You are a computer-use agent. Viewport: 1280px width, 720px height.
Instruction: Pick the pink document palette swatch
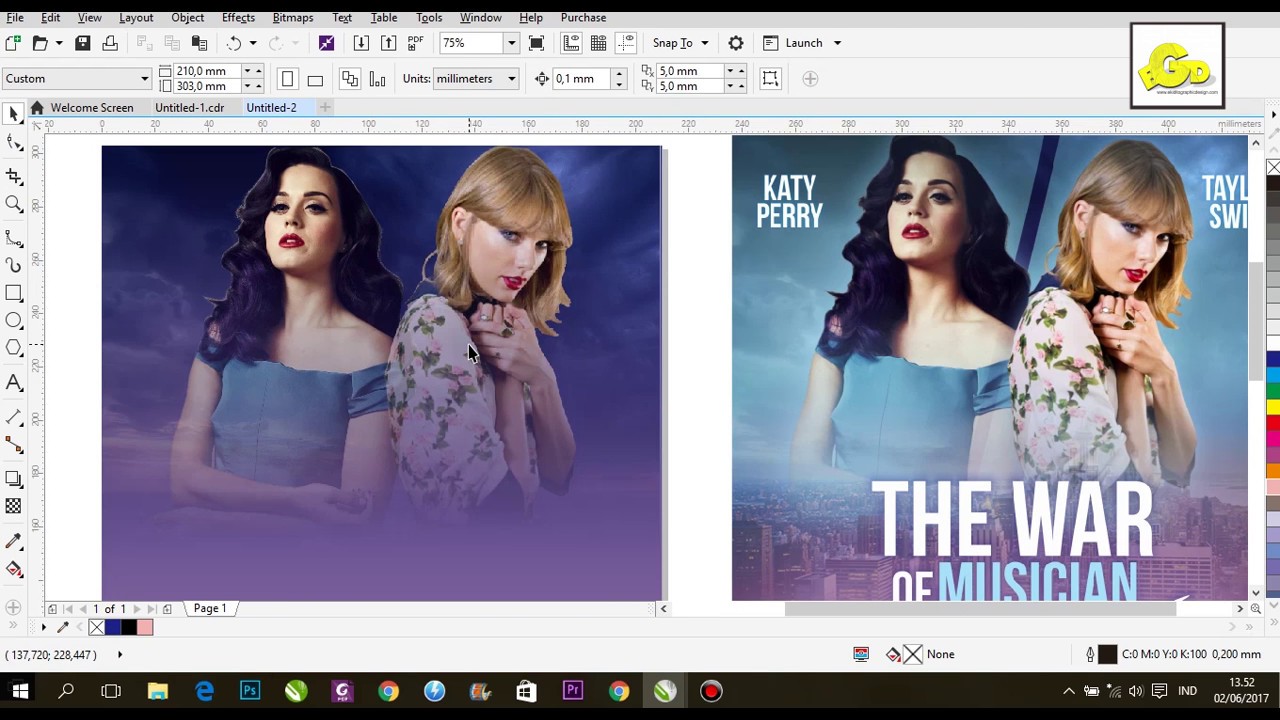tap(145, 627)
